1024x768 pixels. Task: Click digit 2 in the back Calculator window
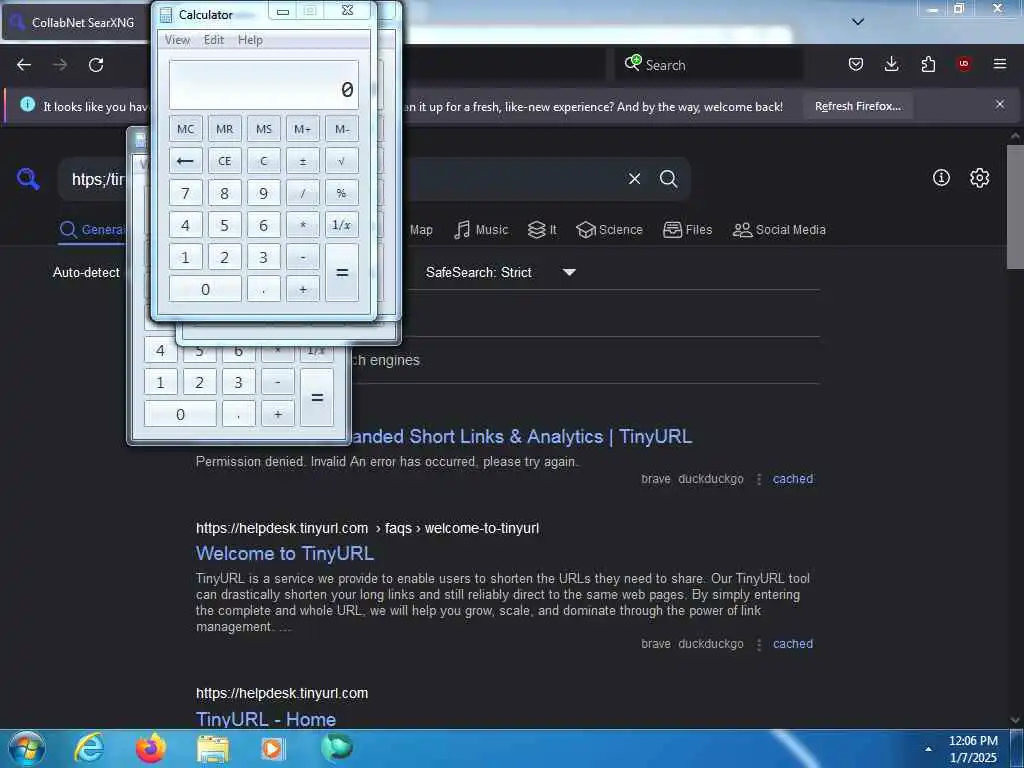pyautogui.click(x=199, y=382)
